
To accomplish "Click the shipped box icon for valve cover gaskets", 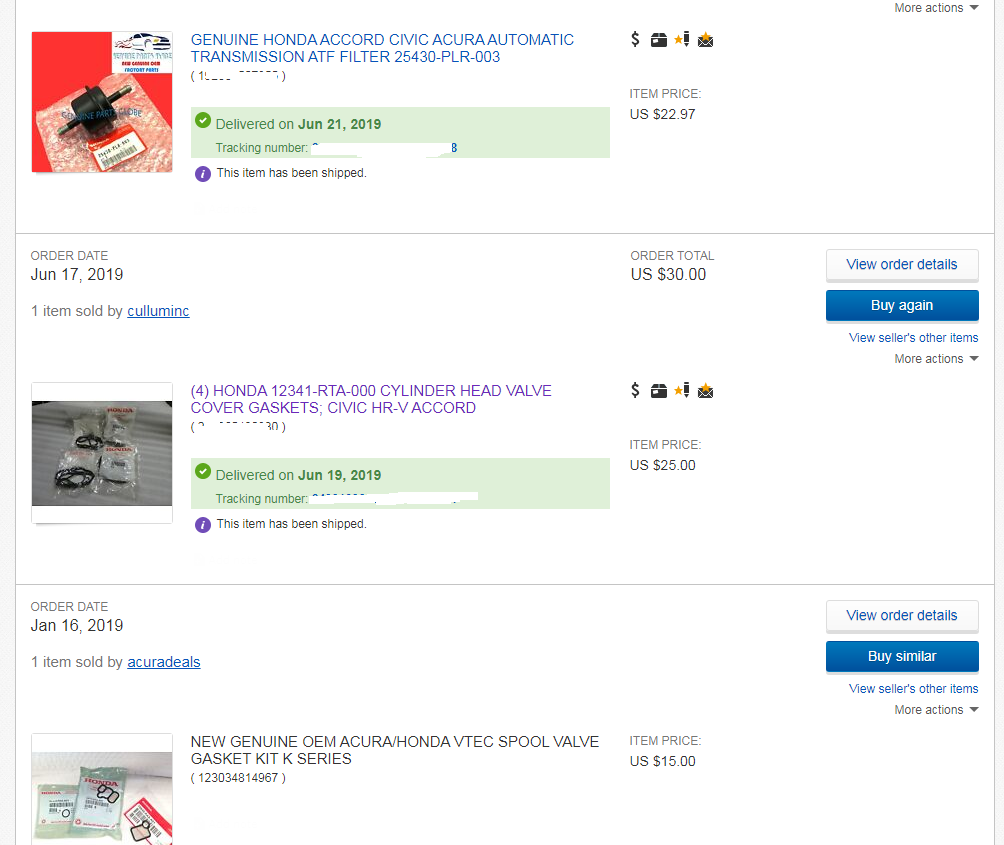I will [x=658, y=391].
